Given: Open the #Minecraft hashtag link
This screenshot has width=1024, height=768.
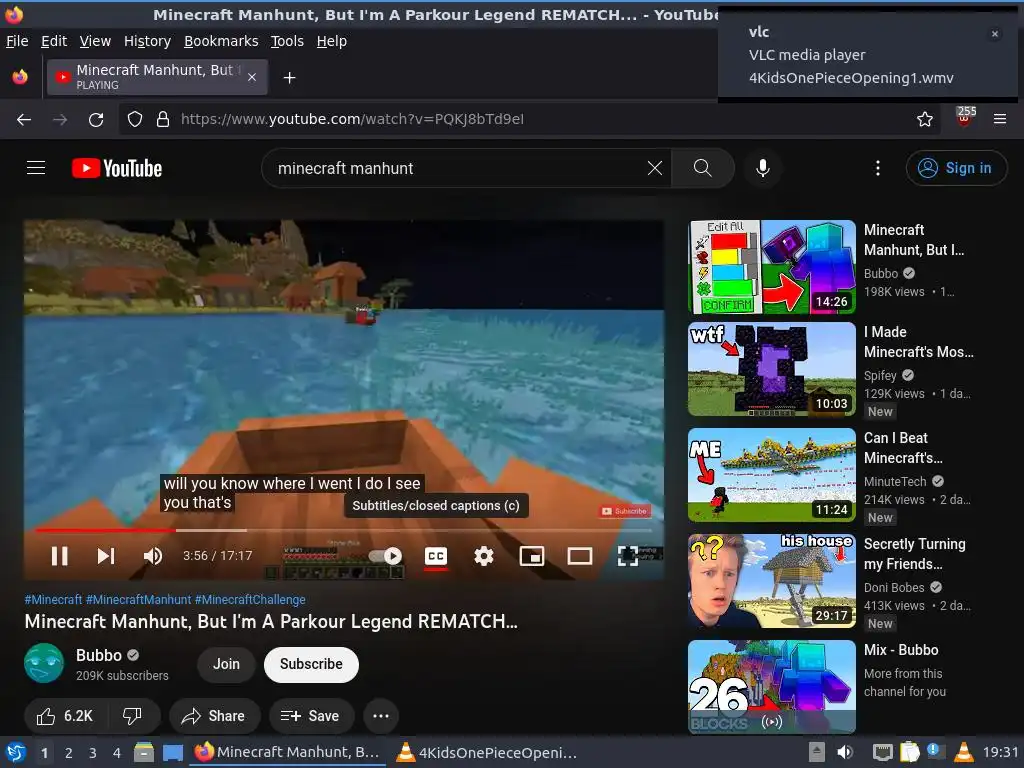Looking at the screenshot, I should coord(54,600).
